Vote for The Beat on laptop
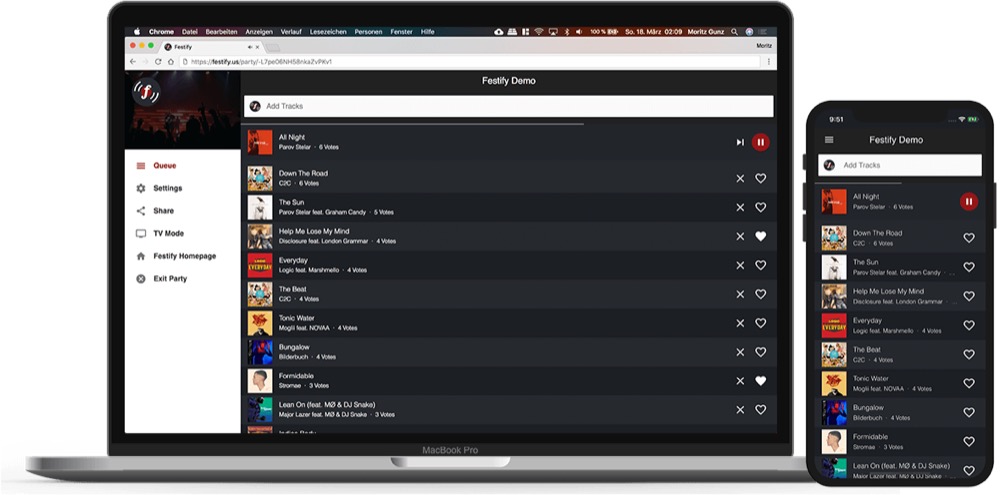This screenshot has width=1000, height=495. click(760, 294)
